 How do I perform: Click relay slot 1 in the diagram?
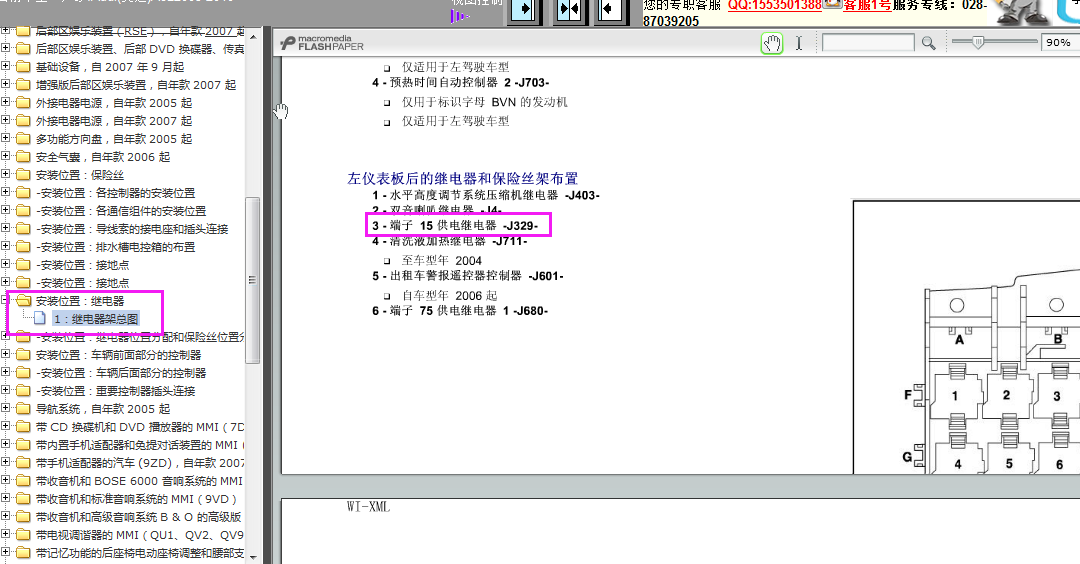955,395
